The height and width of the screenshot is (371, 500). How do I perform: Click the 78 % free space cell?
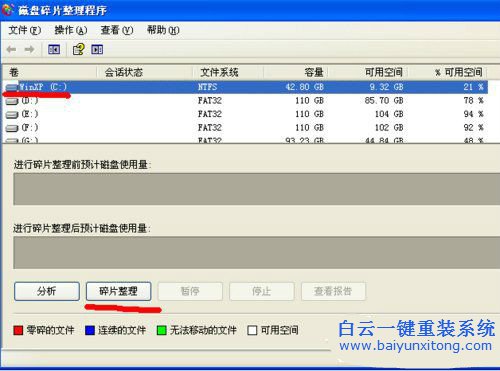(x=473, y=101)
